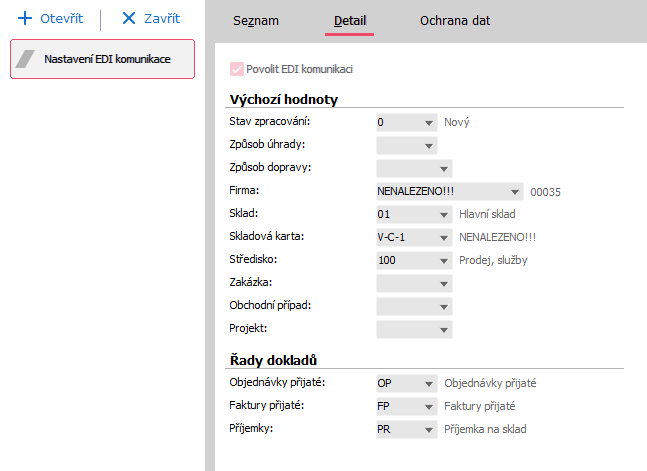This screenshot has width=647, height=471.
Task: Expand the Faktury přijaté series dropdown
Action: coord(429,406)
